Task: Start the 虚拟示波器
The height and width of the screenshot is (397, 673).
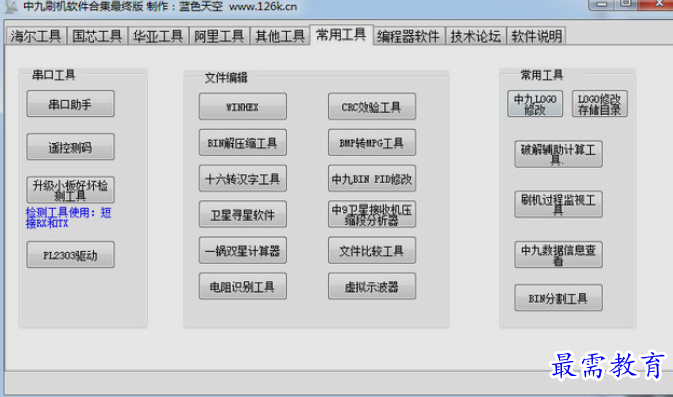Action: tap(372, 286)
